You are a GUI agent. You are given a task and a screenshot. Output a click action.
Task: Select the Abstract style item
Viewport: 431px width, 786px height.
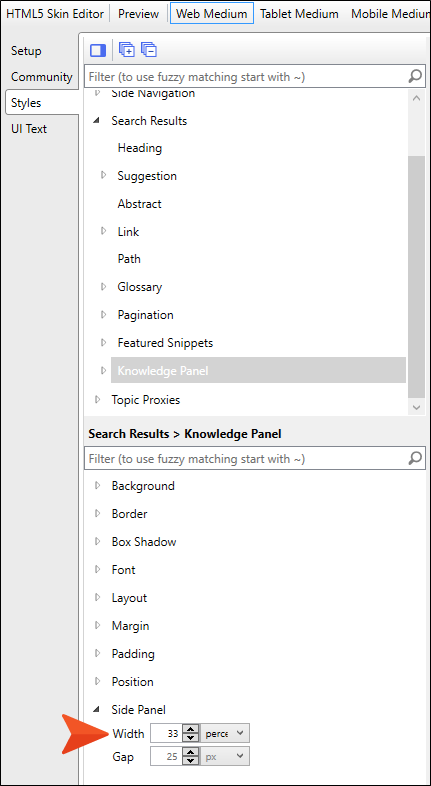tap(139, 204)
